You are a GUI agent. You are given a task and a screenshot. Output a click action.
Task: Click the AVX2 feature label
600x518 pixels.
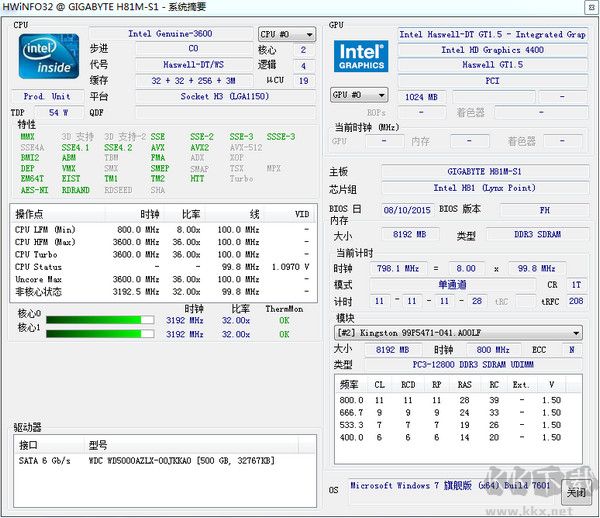pyautogui.click(x=199, y=147)
